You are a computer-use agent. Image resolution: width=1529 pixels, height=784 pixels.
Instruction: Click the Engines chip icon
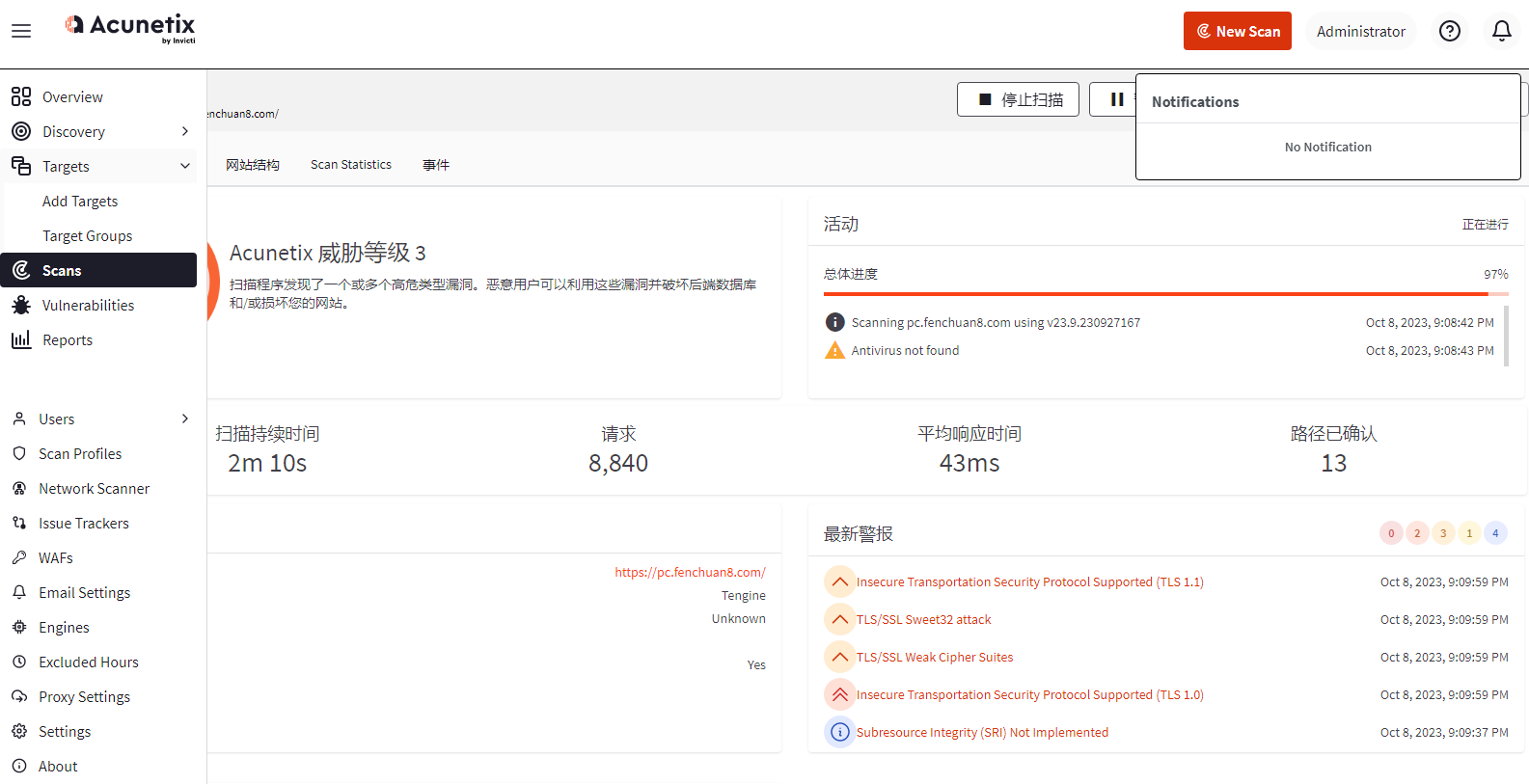tap(19, 627)
